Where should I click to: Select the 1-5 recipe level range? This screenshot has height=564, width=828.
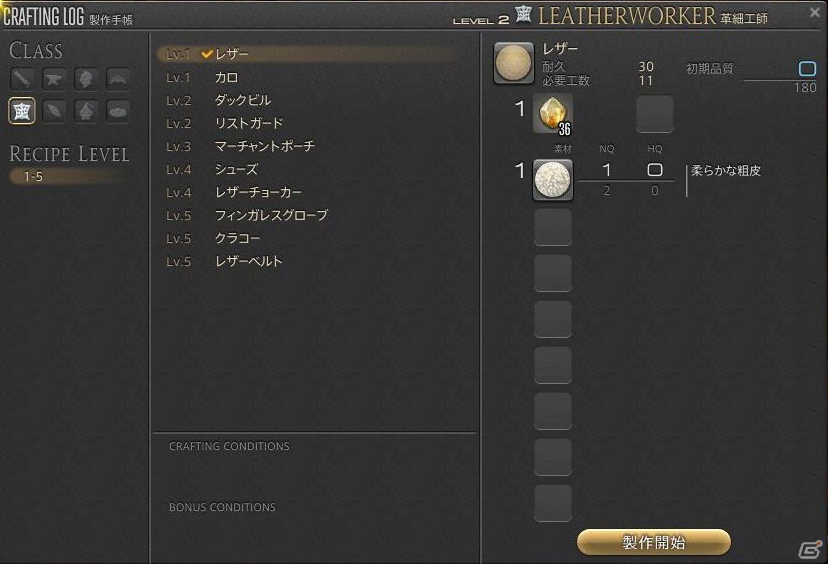[69, 176]
